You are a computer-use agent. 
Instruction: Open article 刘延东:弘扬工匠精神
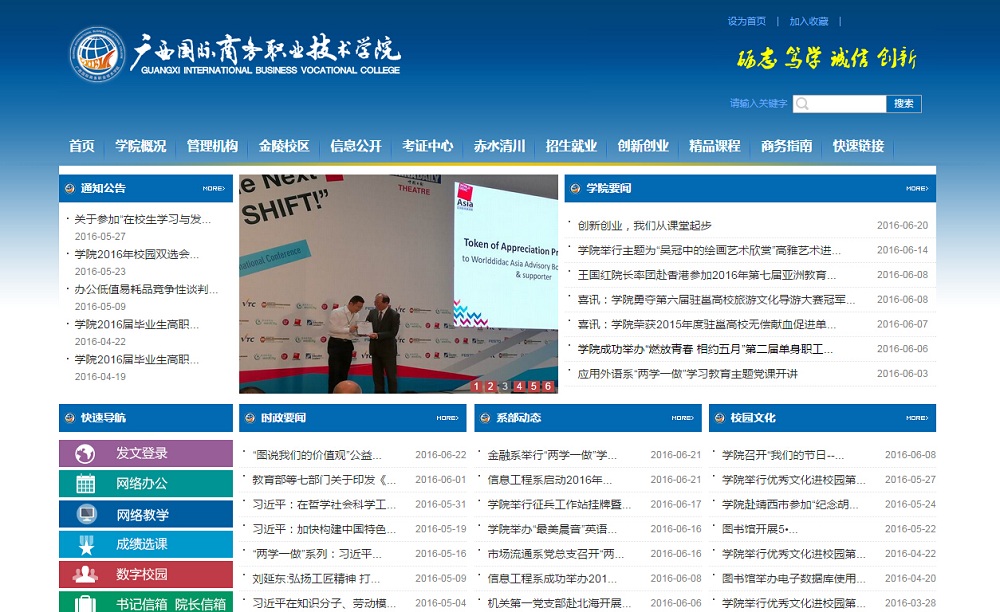[316, 579]
